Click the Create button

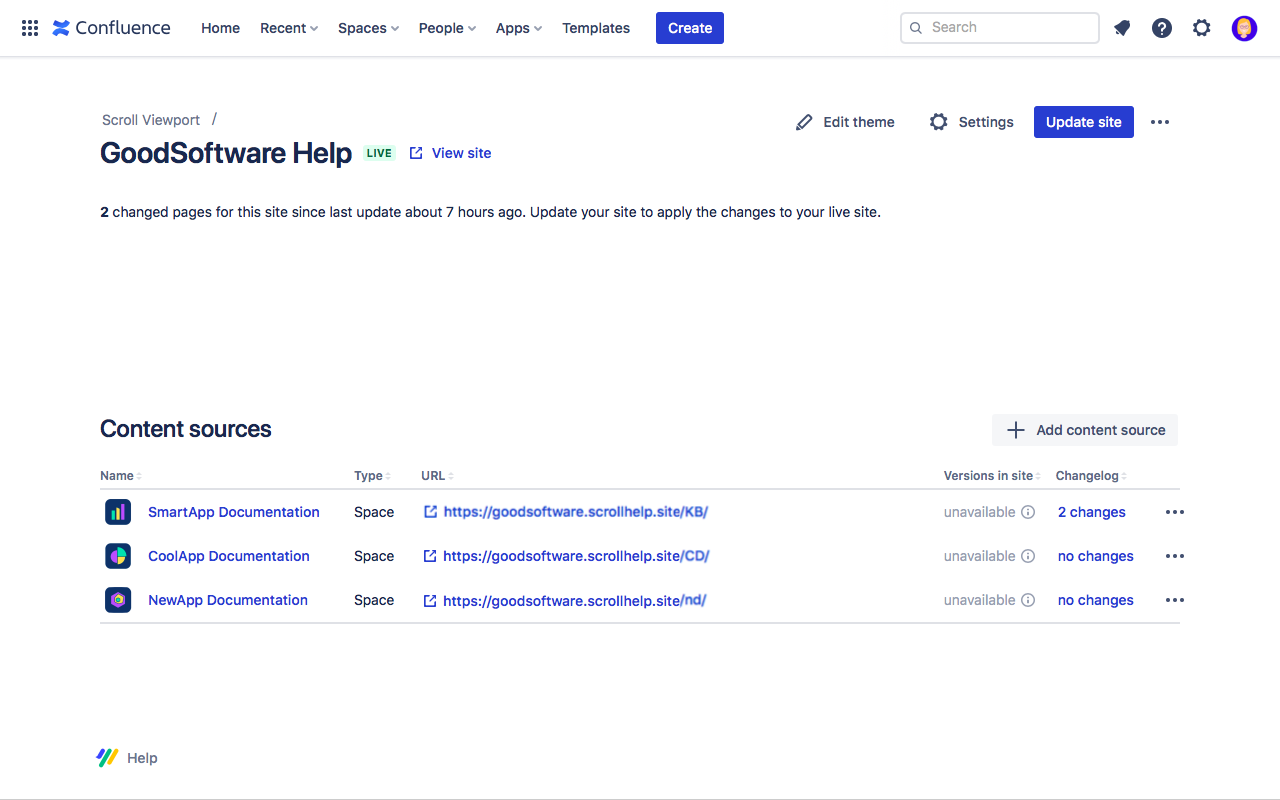690,28
